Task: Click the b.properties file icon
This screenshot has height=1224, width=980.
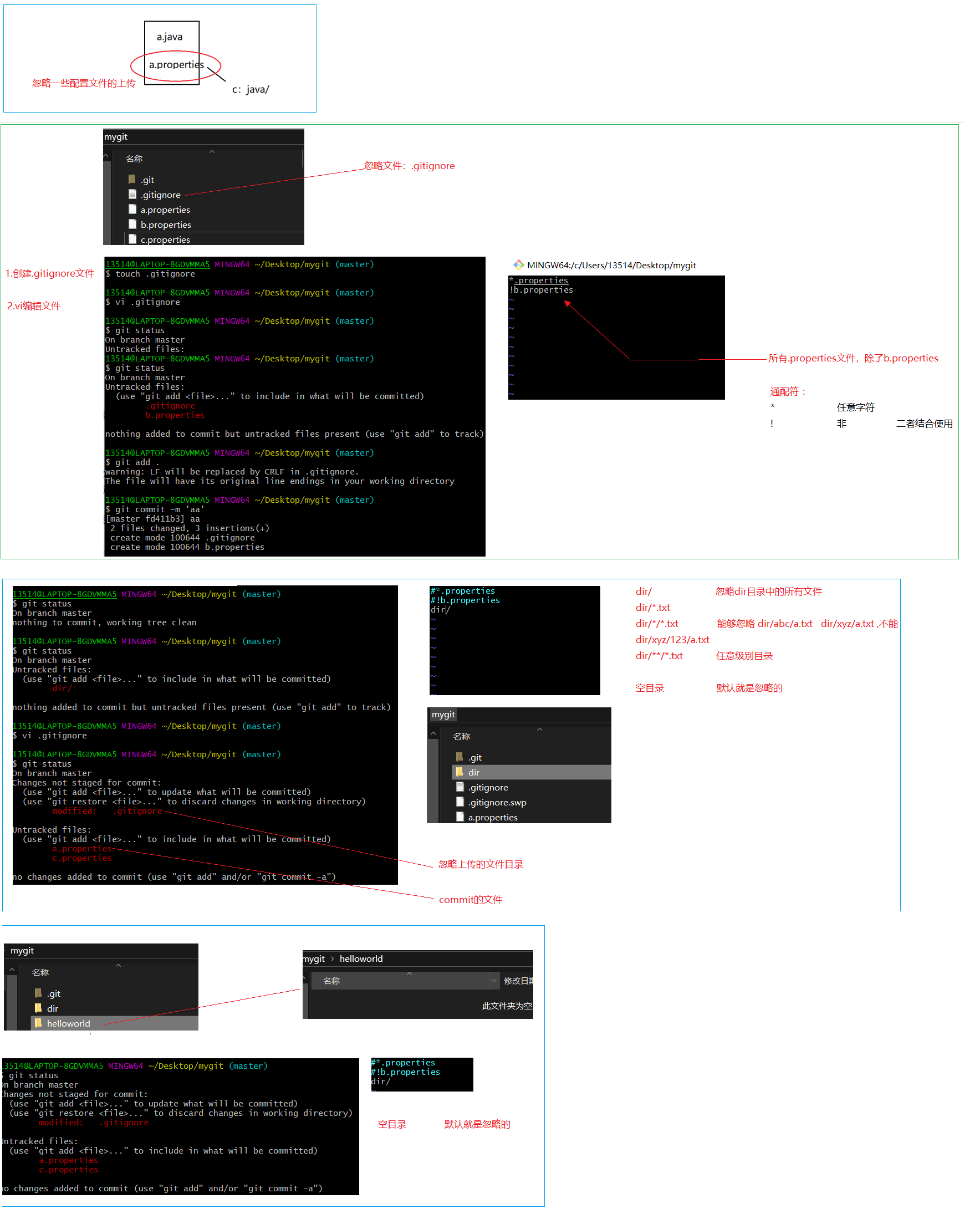Action: point(132,225)
